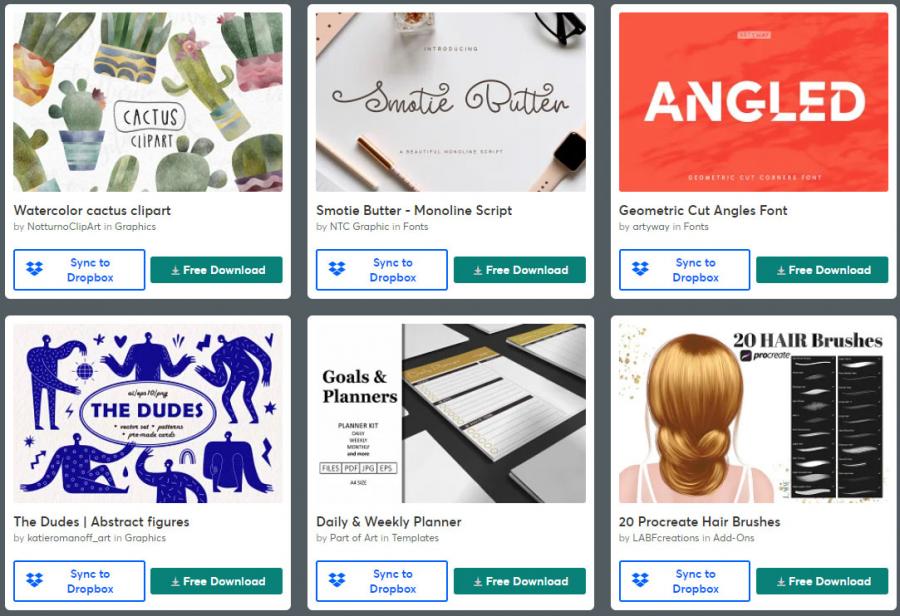The image size is (900, 616).
Task: Click Dropbox icon on Procreate Hair Brushes card
Action: 640,580
